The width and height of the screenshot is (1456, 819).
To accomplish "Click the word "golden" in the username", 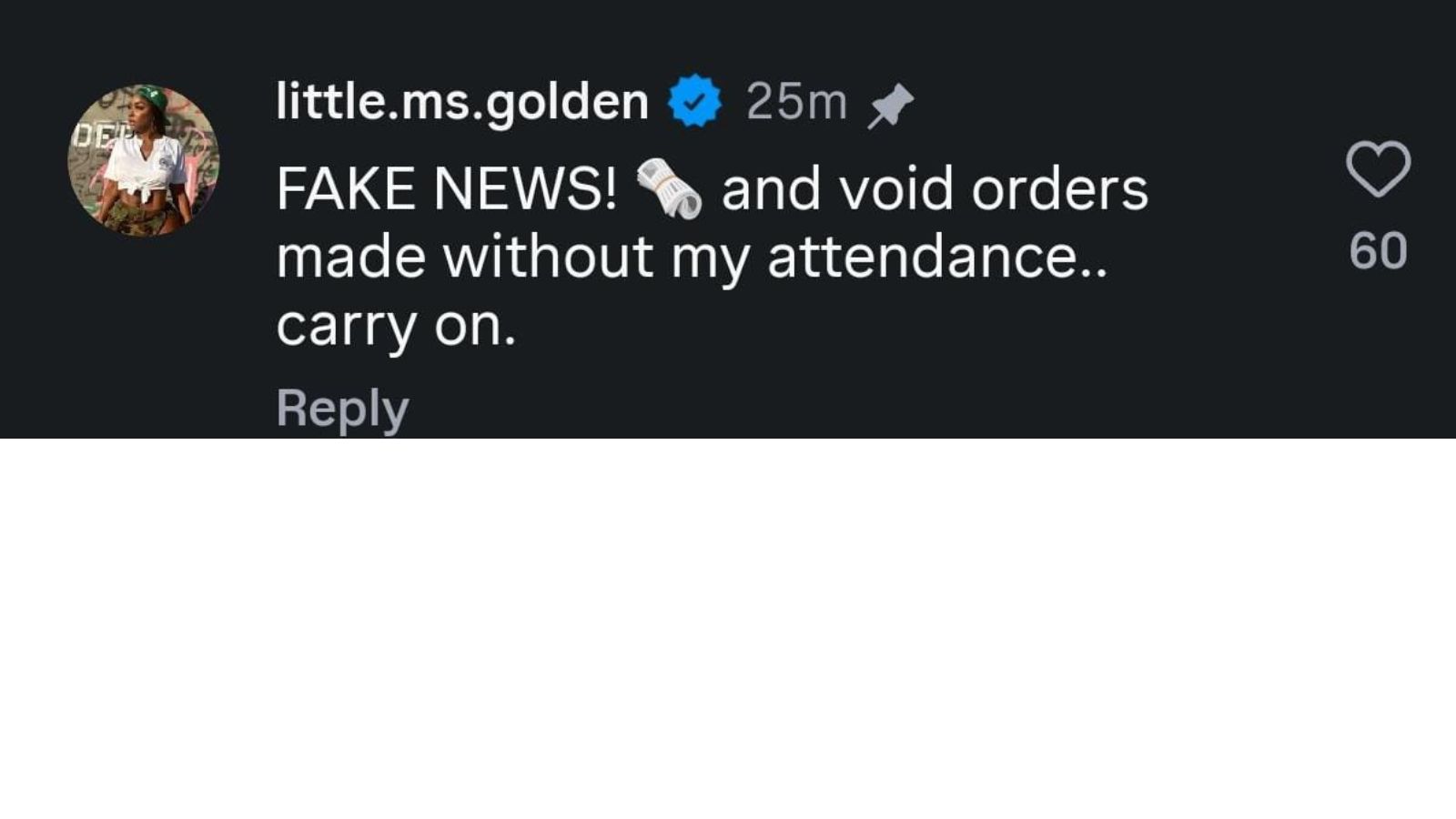I will point(566,102).
